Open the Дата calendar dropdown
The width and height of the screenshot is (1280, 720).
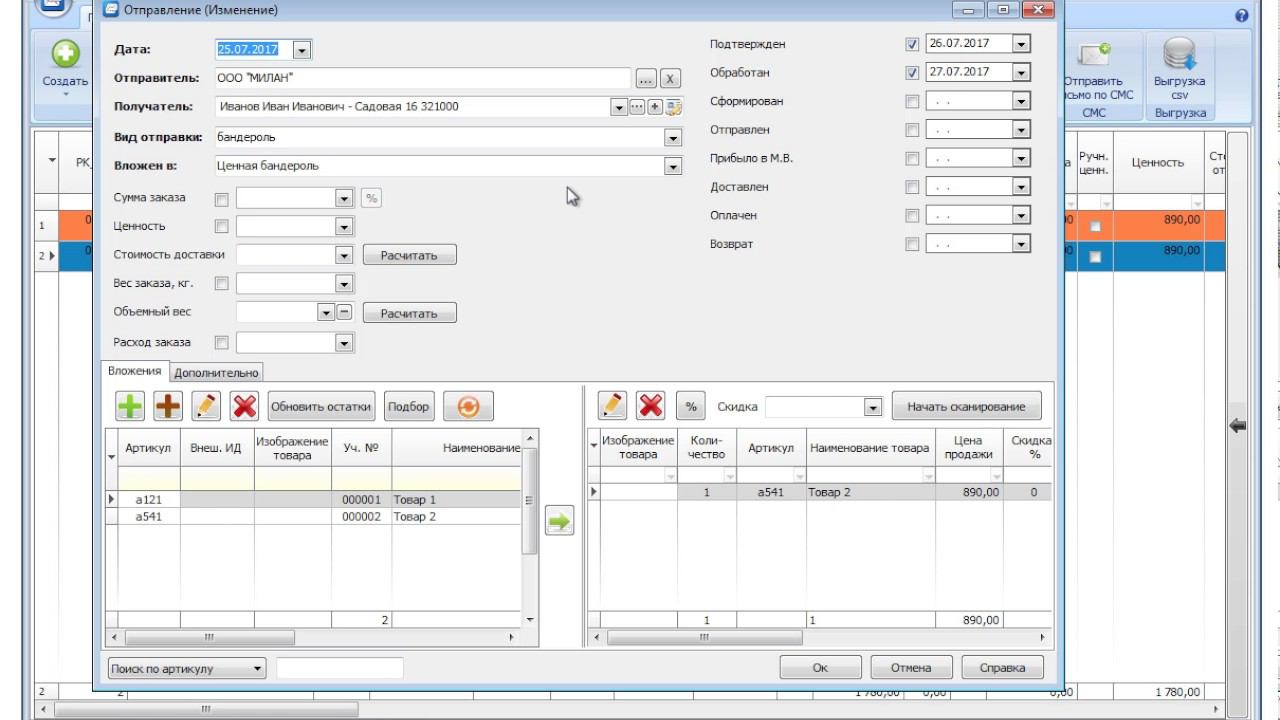pyautogui.click(x=302, y=49)
